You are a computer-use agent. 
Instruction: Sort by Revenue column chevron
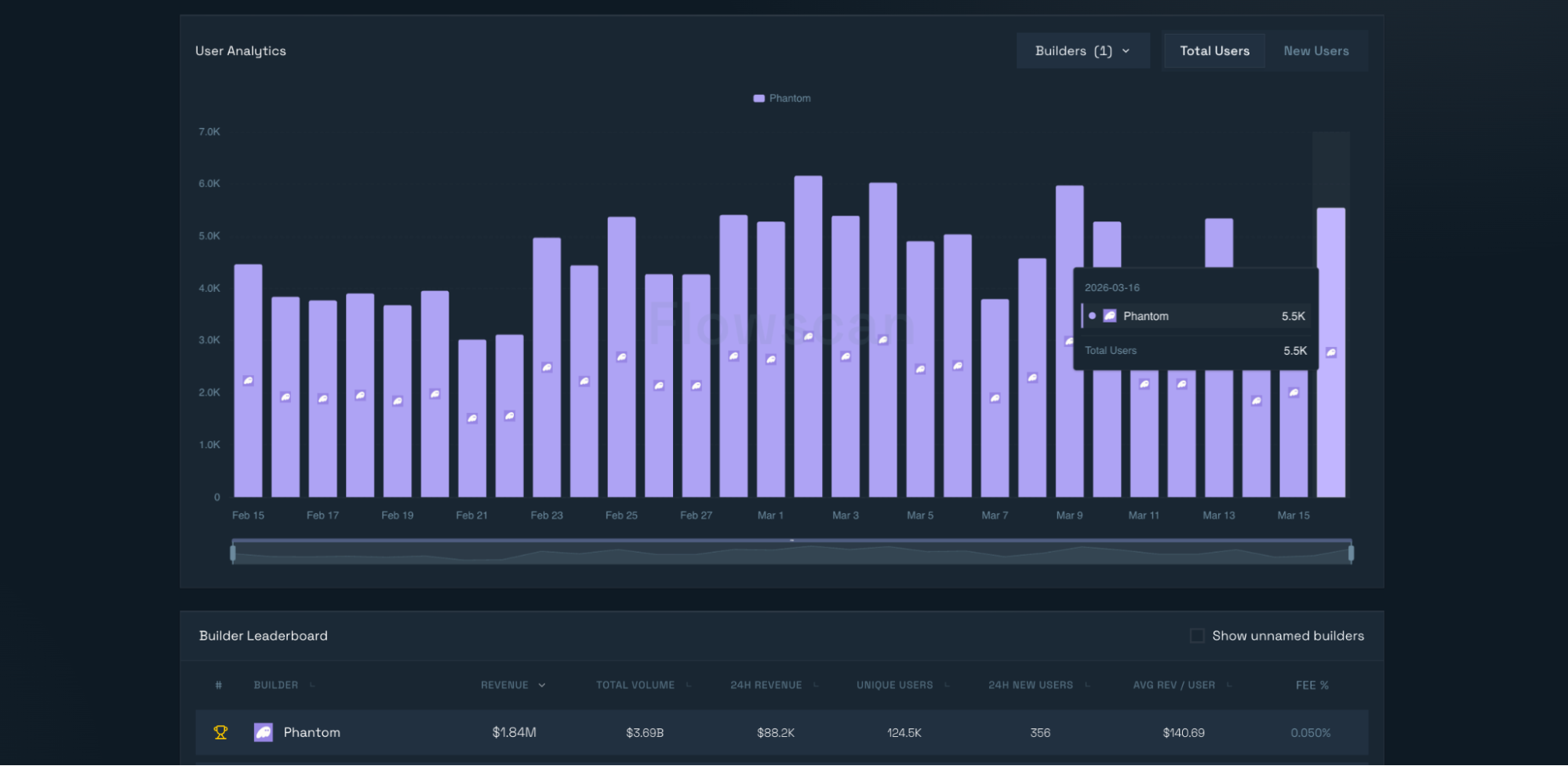pos(542,685)
